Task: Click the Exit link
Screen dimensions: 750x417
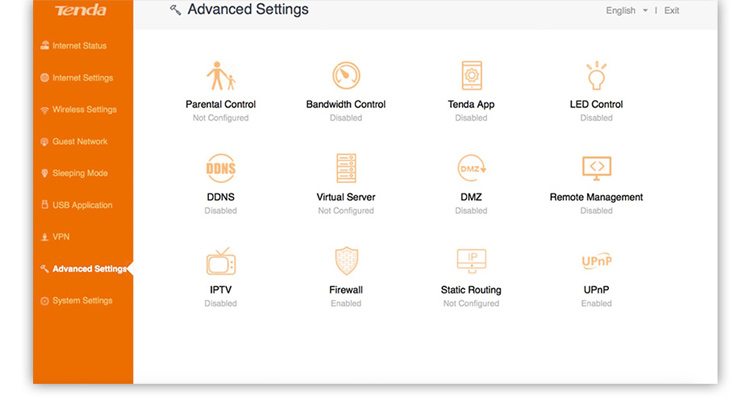Action: pos(672,11)
